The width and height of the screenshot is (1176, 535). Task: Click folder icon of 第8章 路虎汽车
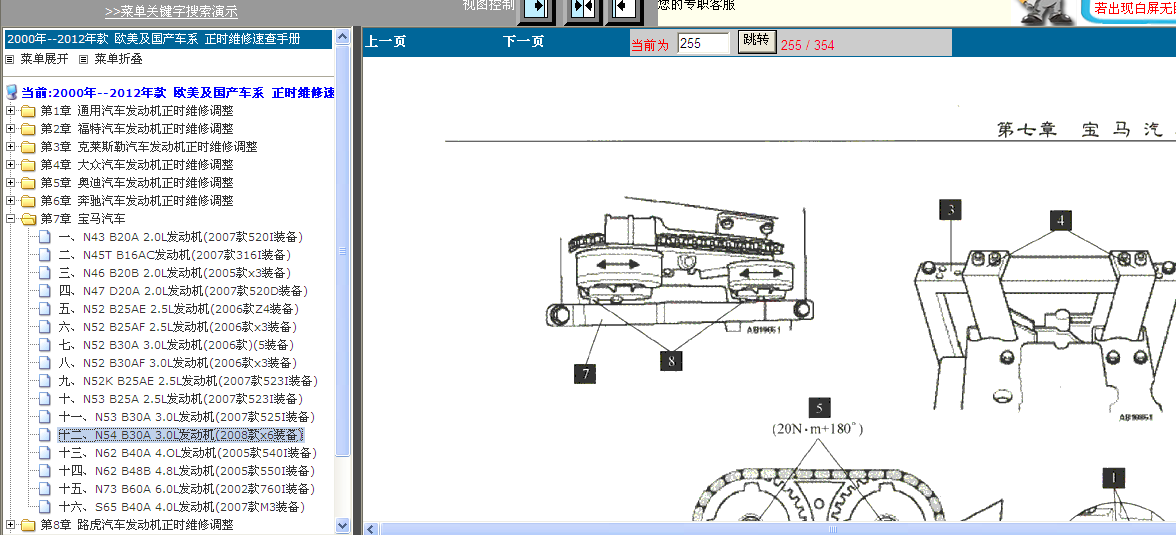coord(28,524)
